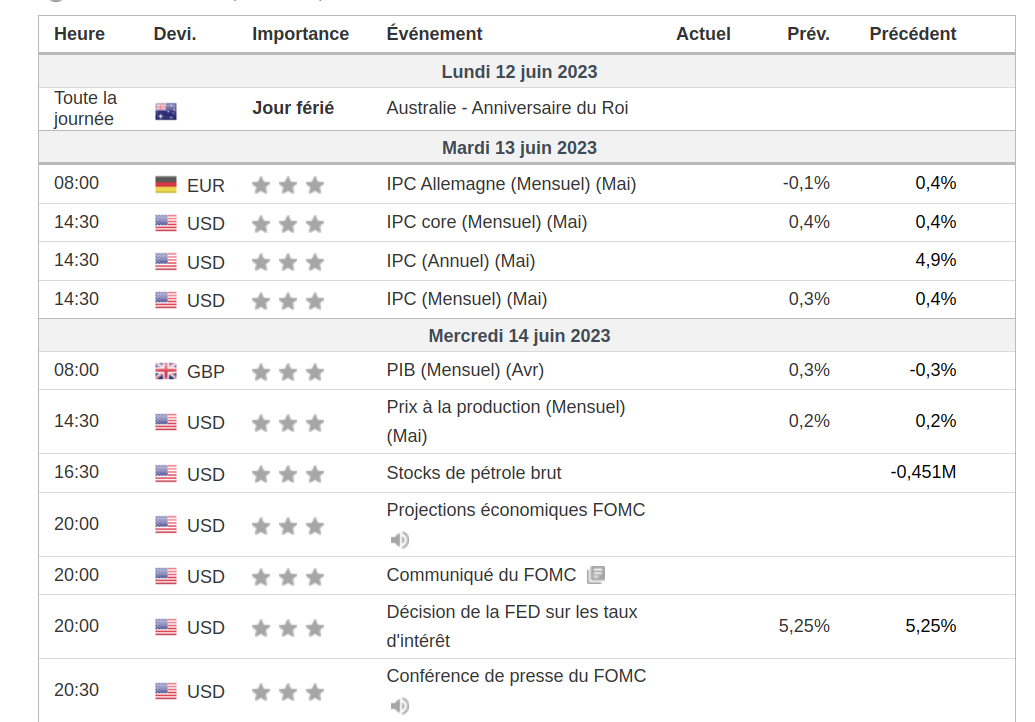Click the US flag in Stocks de pétrole row
The height and width of the screenshot is (722, 1035).
166,474
